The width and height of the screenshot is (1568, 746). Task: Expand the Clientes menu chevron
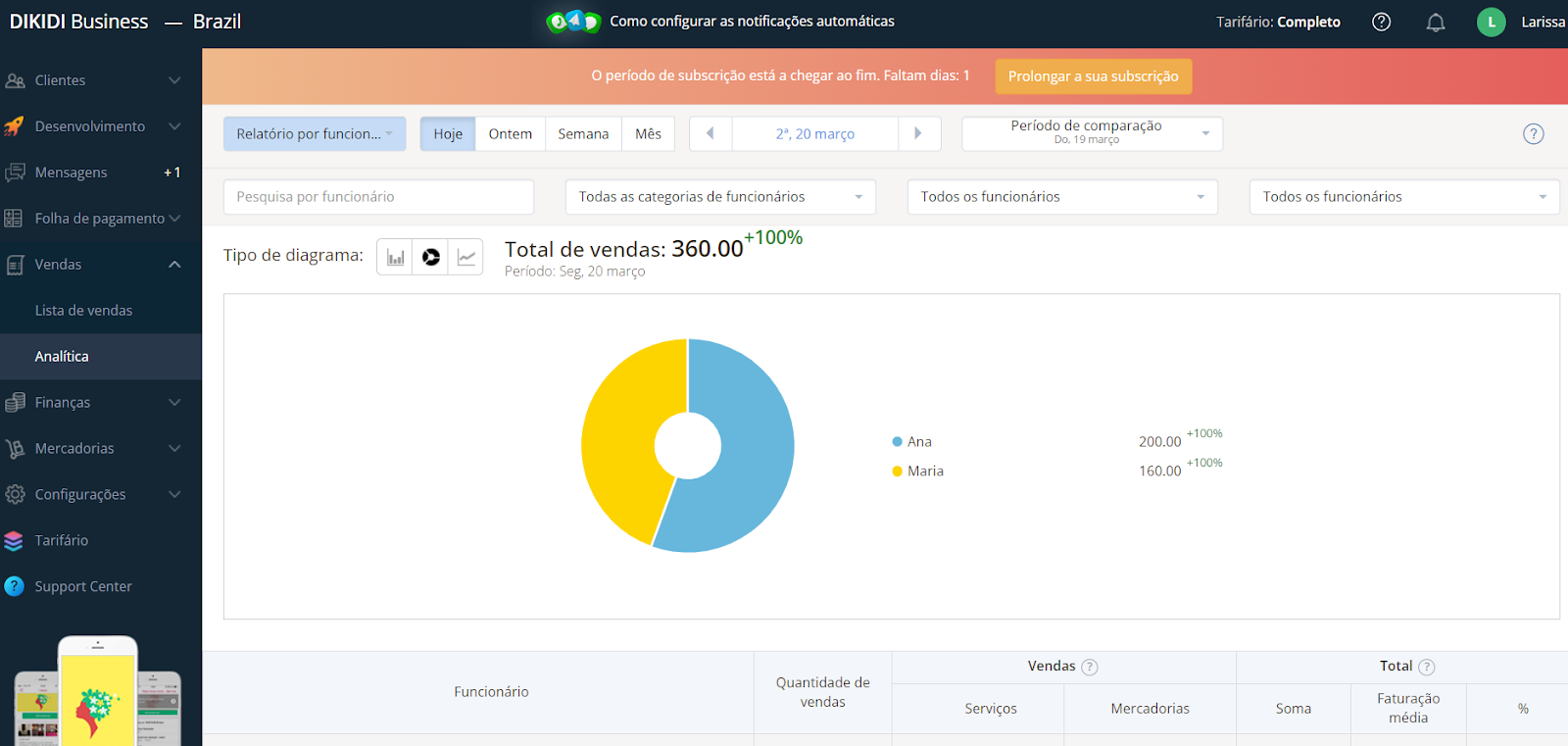174,80
